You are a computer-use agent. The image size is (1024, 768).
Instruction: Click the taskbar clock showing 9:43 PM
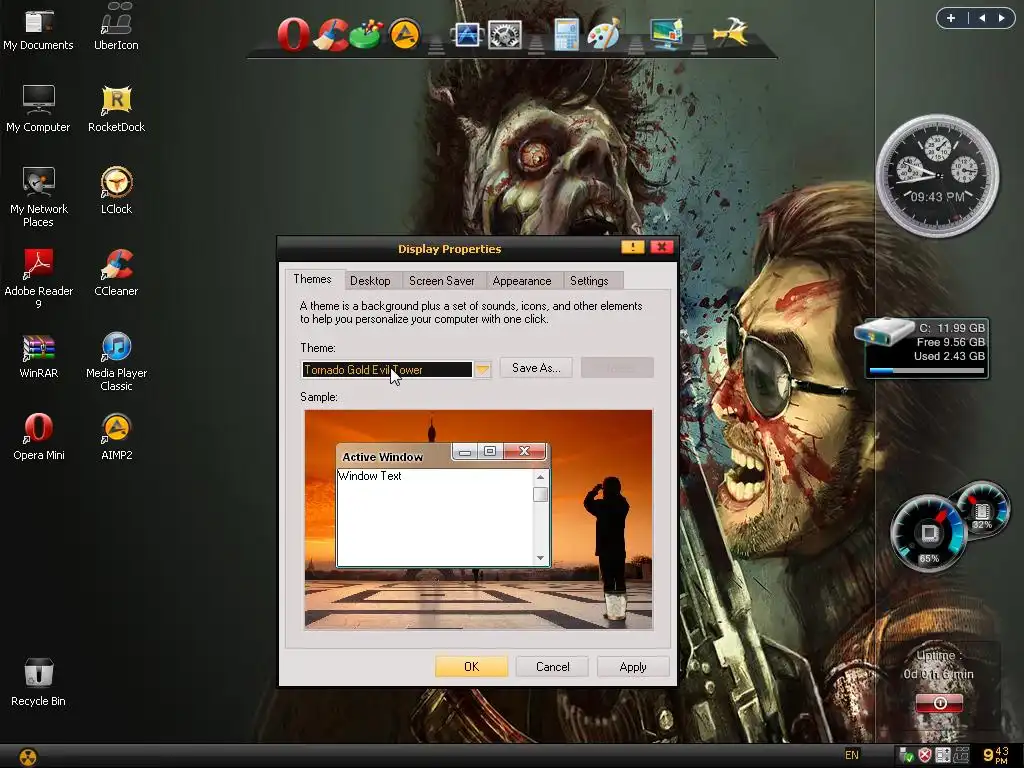(x=995, y=756)
